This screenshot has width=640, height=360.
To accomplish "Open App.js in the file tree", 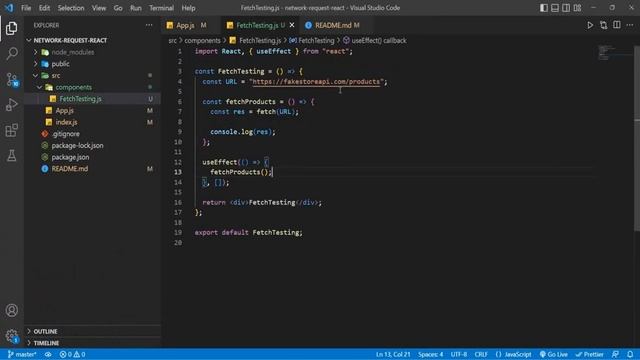I will pyautogui.click(x=92, y=111).
